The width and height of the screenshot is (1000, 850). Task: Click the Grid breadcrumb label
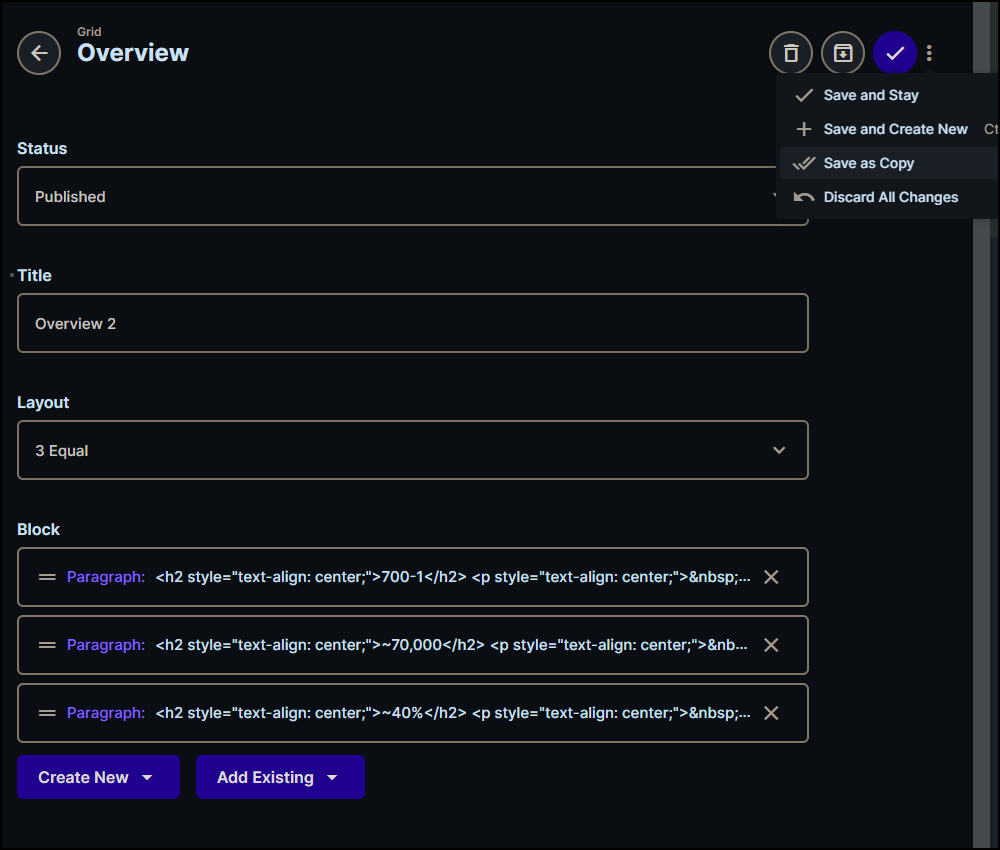89,32
